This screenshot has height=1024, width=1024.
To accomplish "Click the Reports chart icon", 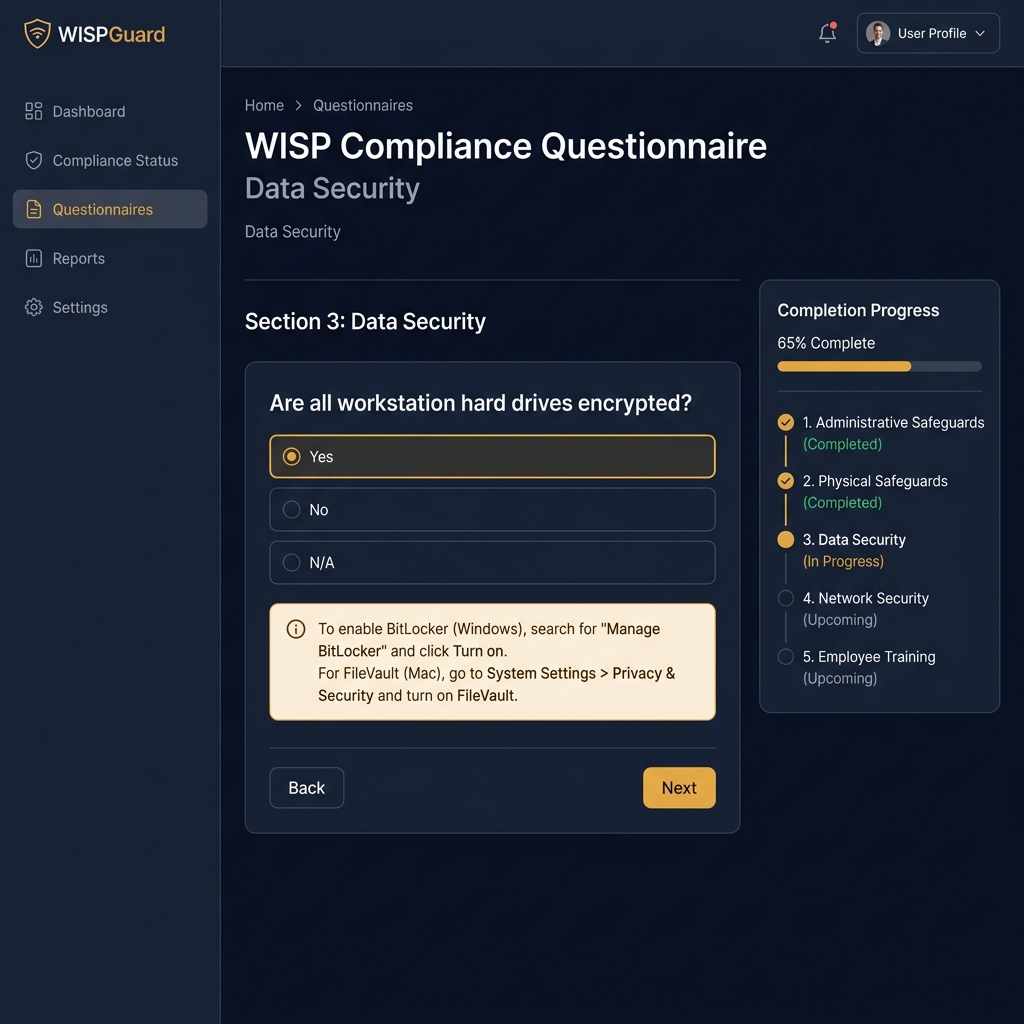I will 34,258.
